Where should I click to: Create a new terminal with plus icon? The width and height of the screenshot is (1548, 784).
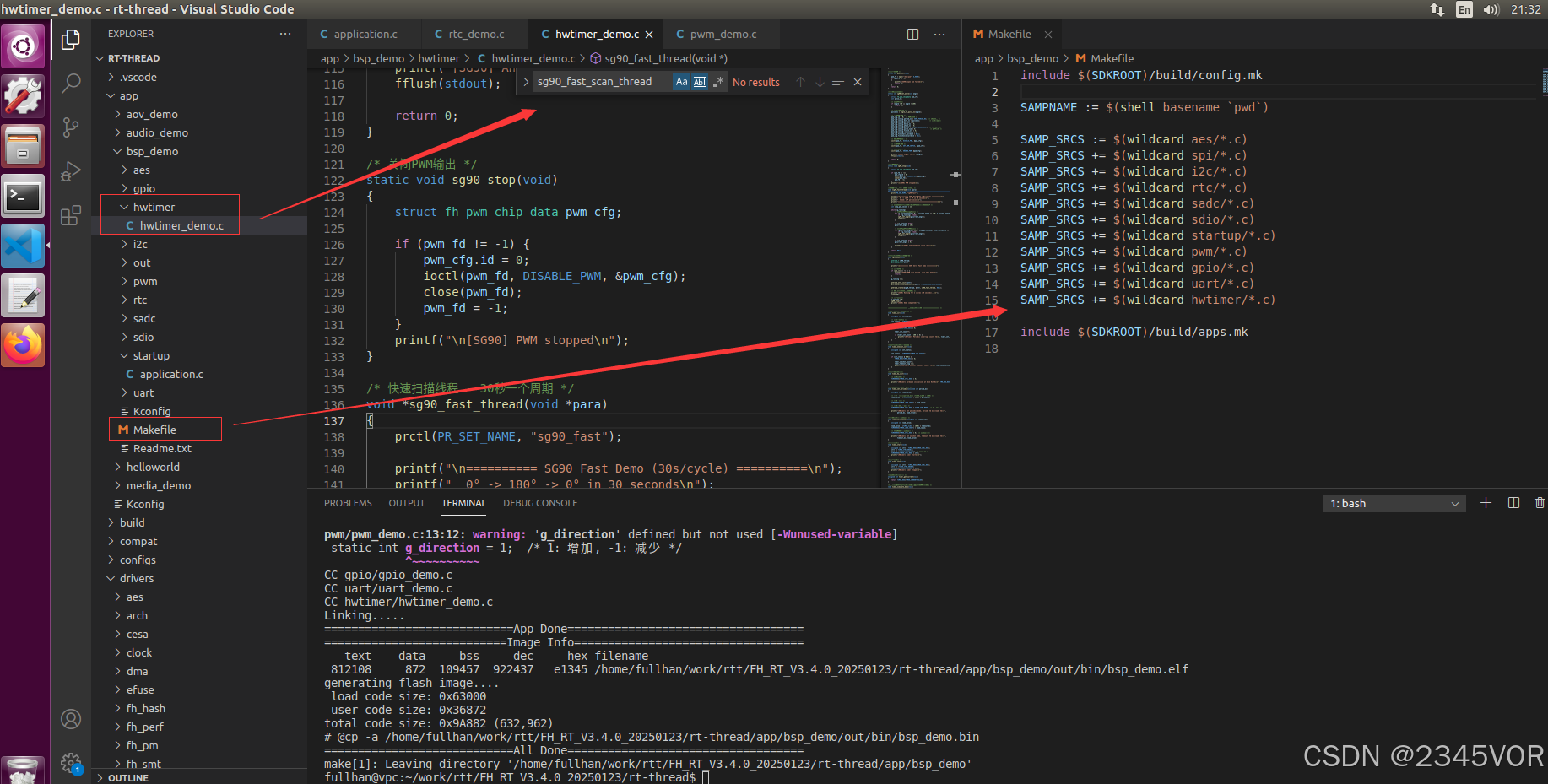point(1486,503)
